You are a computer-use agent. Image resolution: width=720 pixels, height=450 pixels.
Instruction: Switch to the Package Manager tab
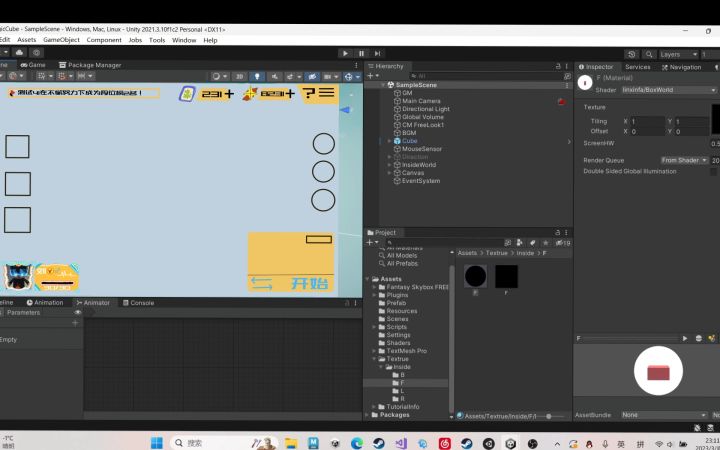[x=94, y=65]
